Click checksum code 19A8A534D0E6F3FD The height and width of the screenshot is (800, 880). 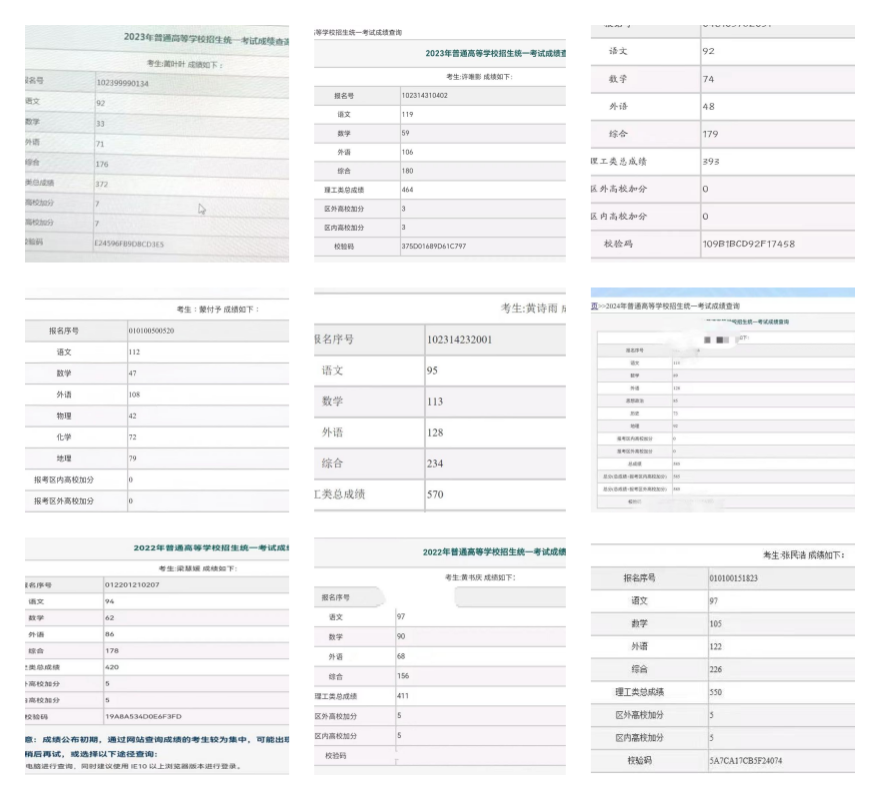[x=143, y=716]
